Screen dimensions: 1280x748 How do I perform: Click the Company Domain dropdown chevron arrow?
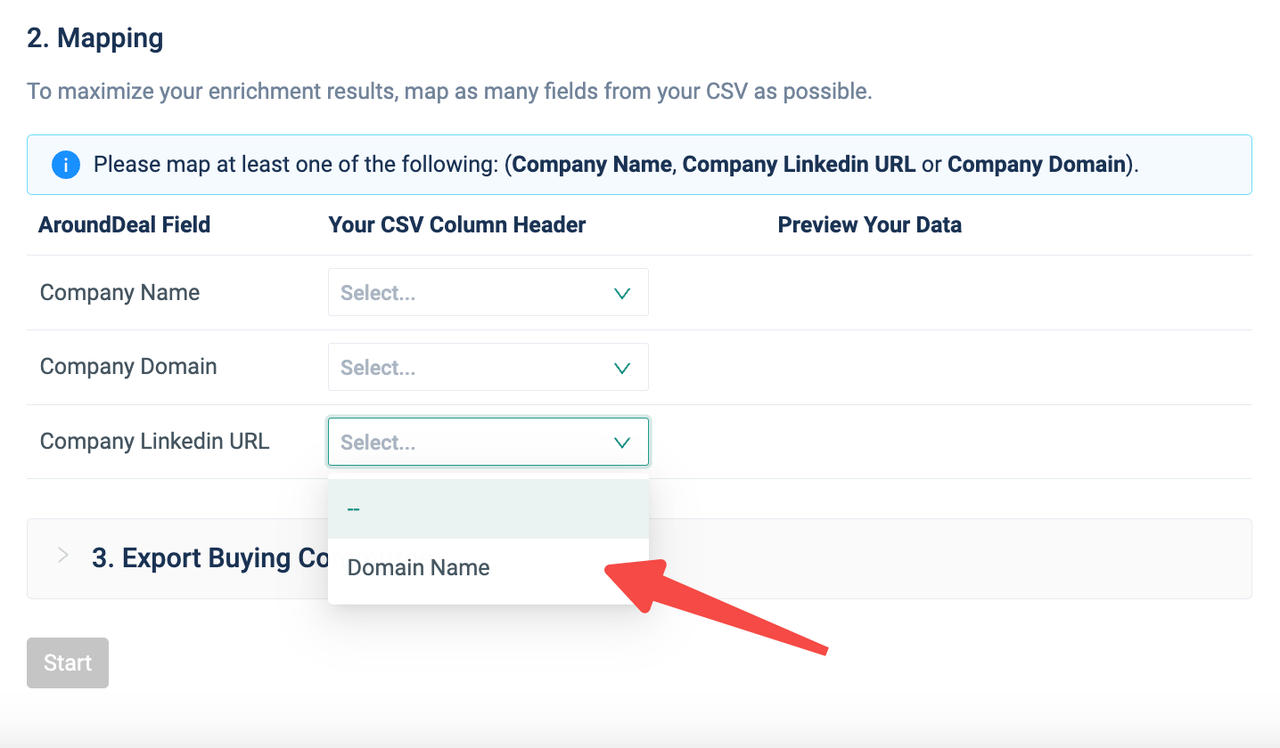click(622, 368)
